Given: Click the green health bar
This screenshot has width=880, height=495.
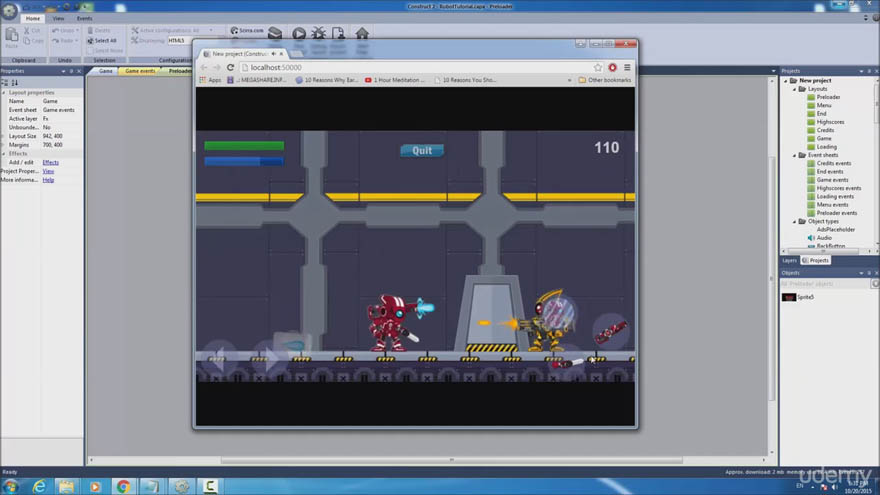Looking at the screenshot, I should click(244, 146).
